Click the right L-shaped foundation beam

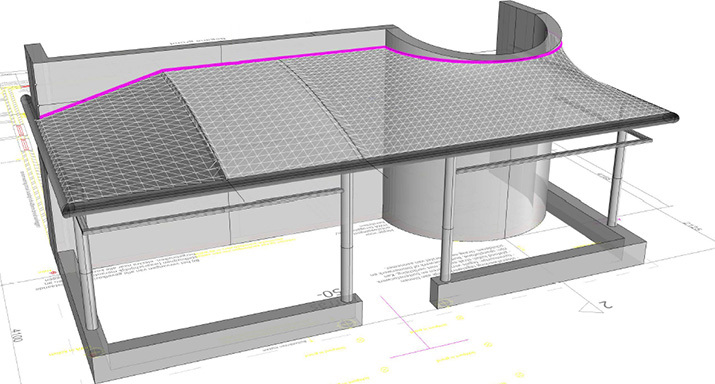pos(538,255)
